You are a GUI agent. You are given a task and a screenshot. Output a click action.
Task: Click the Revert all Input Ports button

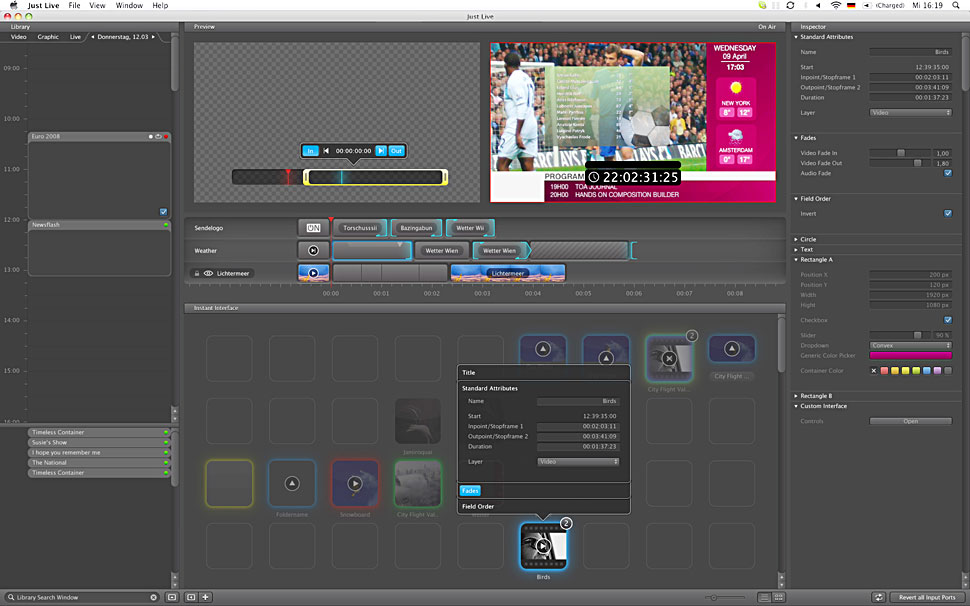click(926, 597)
